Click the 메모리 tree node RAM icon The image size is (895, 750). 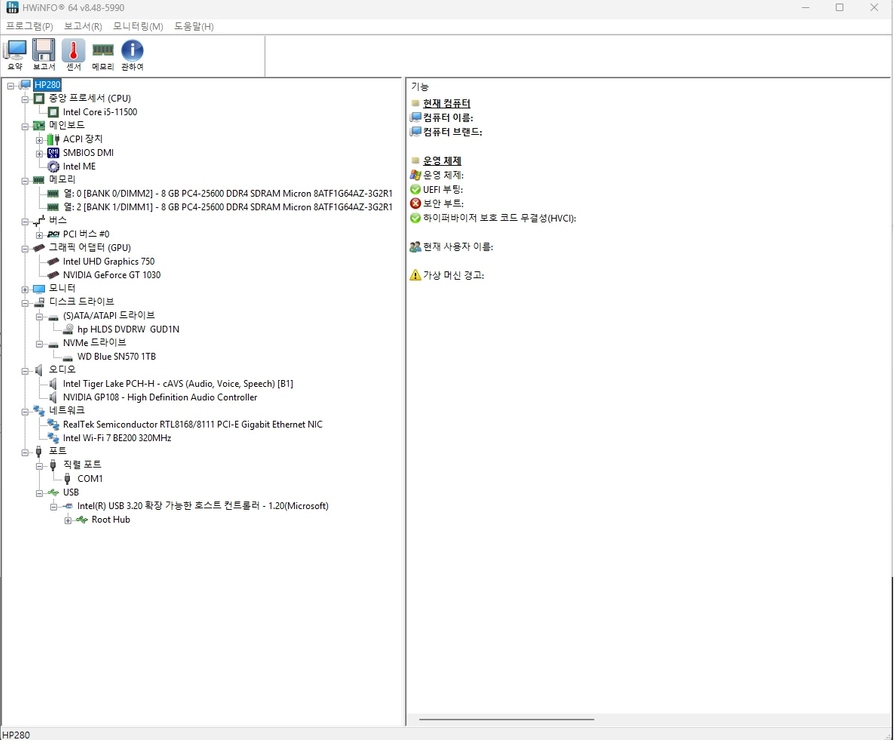(x=39, y=181)
